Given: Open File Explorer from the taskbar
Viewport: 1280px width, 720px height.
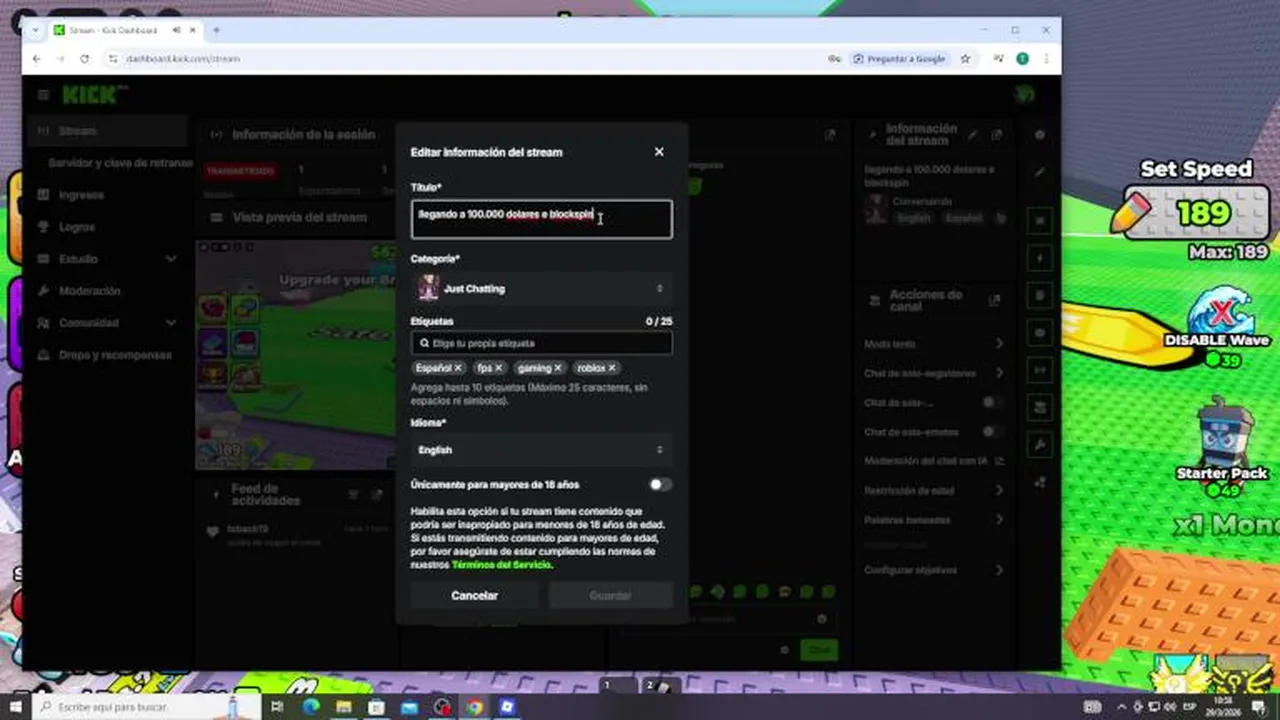Looking at the screenshot, I should [x=343, y=707].
